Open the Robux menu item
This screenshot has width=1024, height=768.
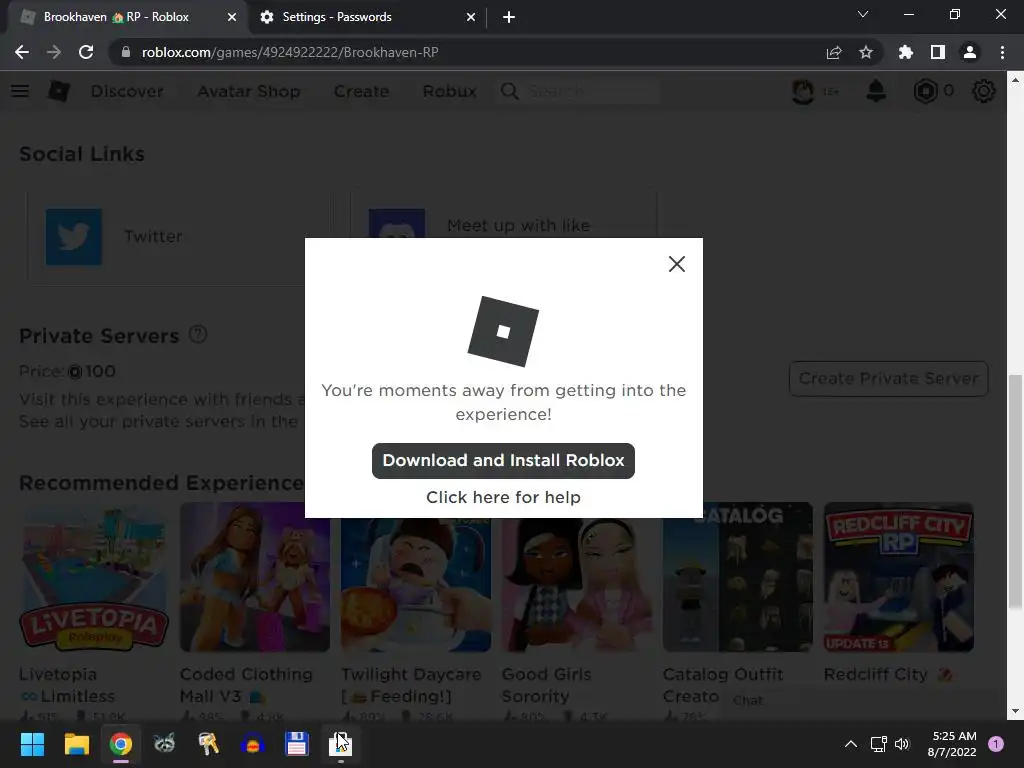[449, 91]
